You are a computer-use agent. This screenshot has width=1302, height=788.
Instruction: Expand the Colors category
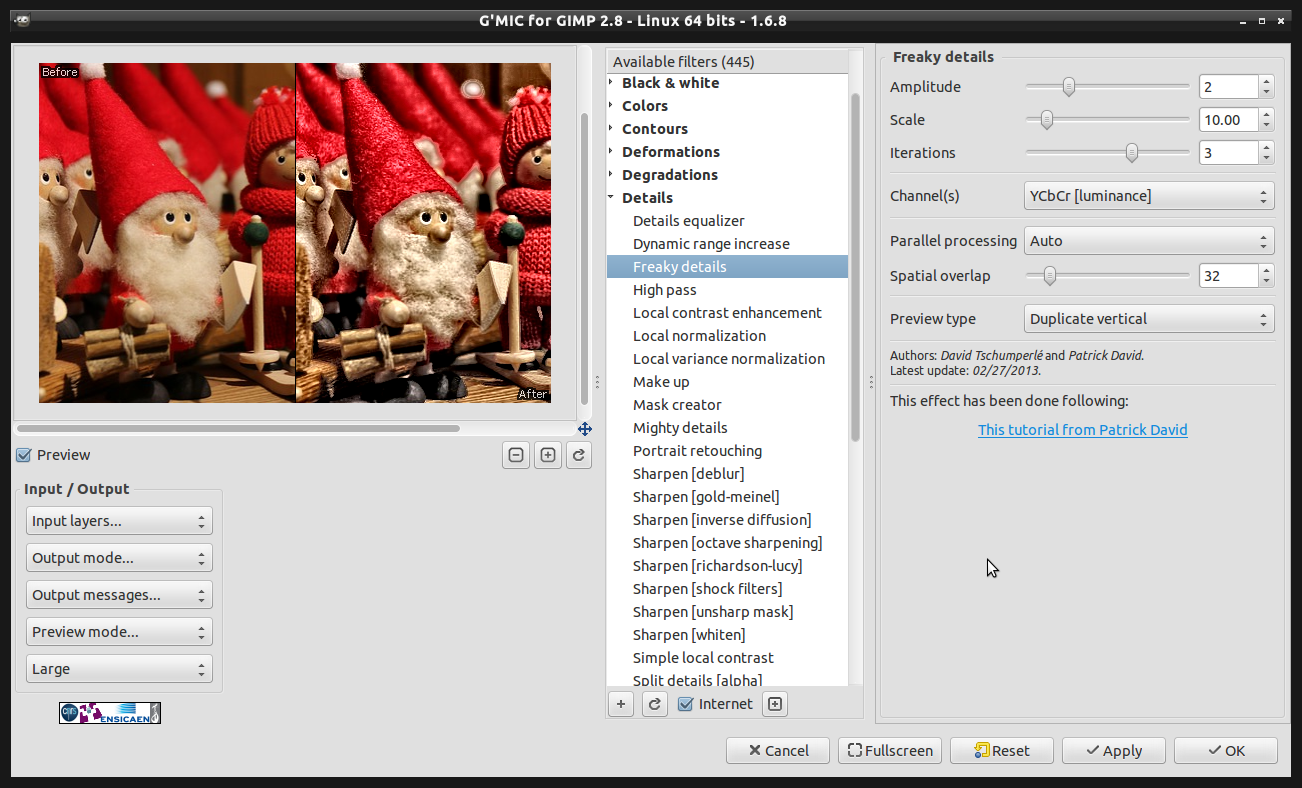[611, 106]
